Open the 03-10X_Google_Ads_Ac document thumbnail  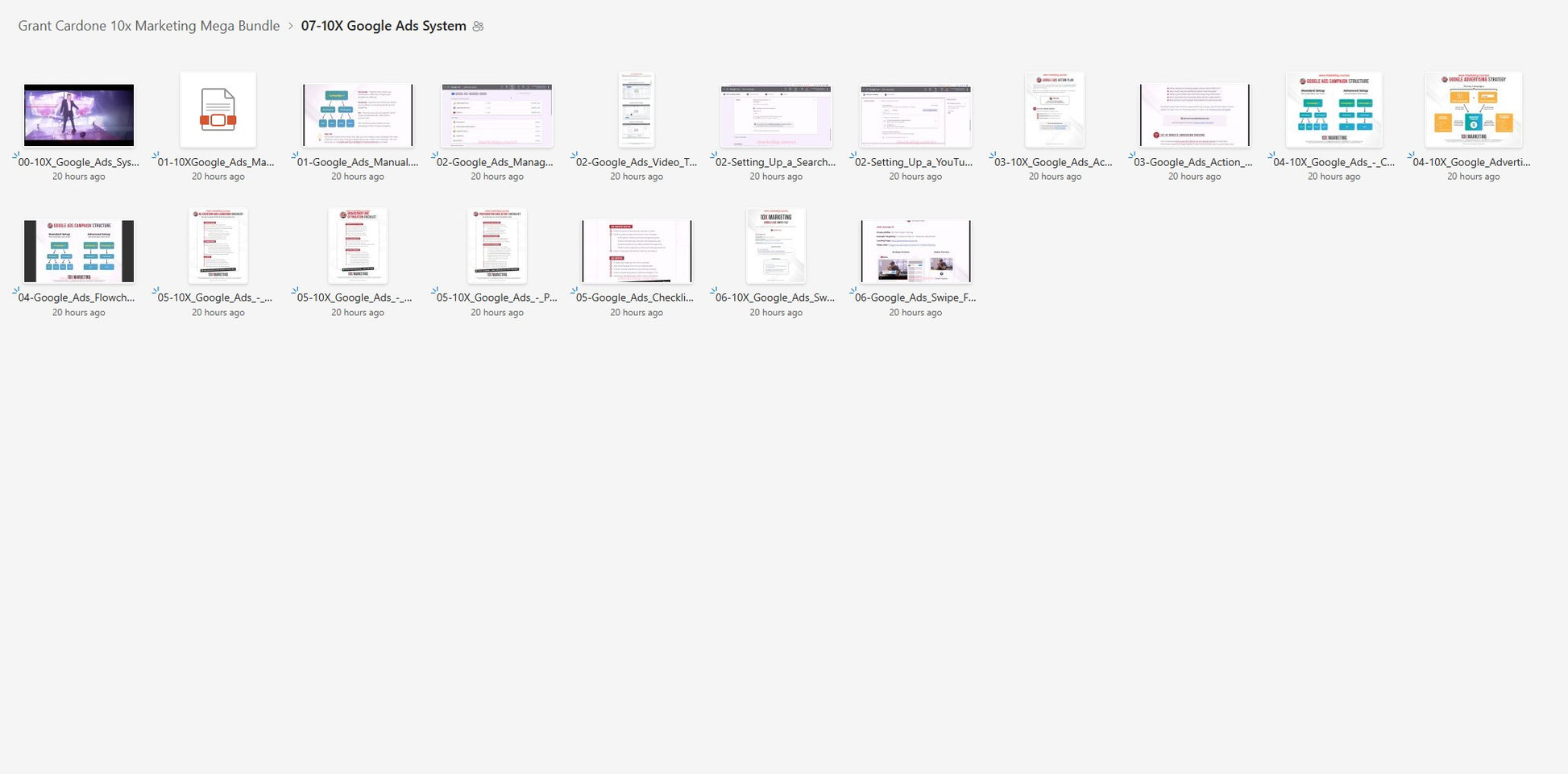(x=1055, y=110)
